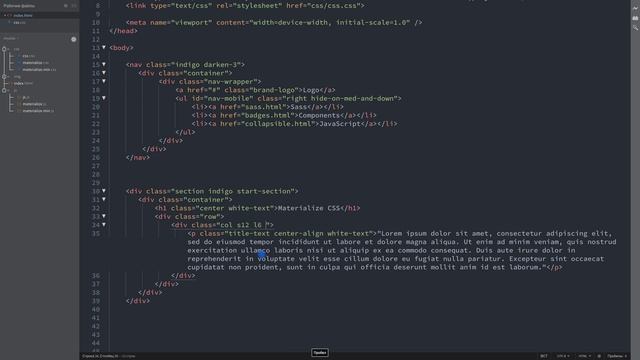Screen dimensions: 640x360
Task: Click the wand icon in right toolbar
Action: point(635,28)
